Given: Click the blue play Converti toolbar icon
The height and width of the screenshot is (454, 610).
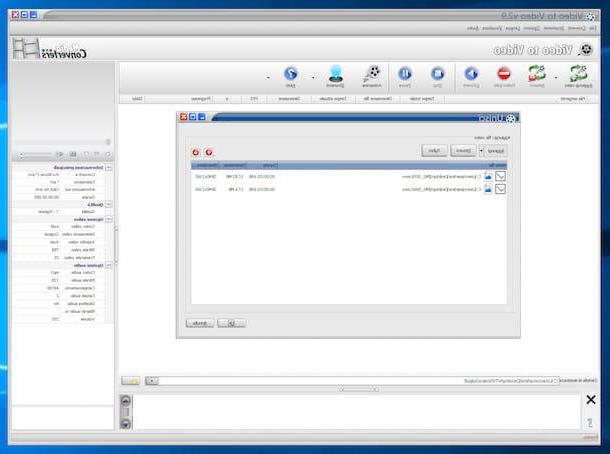Looking at the screenshot, I should tap(471, 73).
